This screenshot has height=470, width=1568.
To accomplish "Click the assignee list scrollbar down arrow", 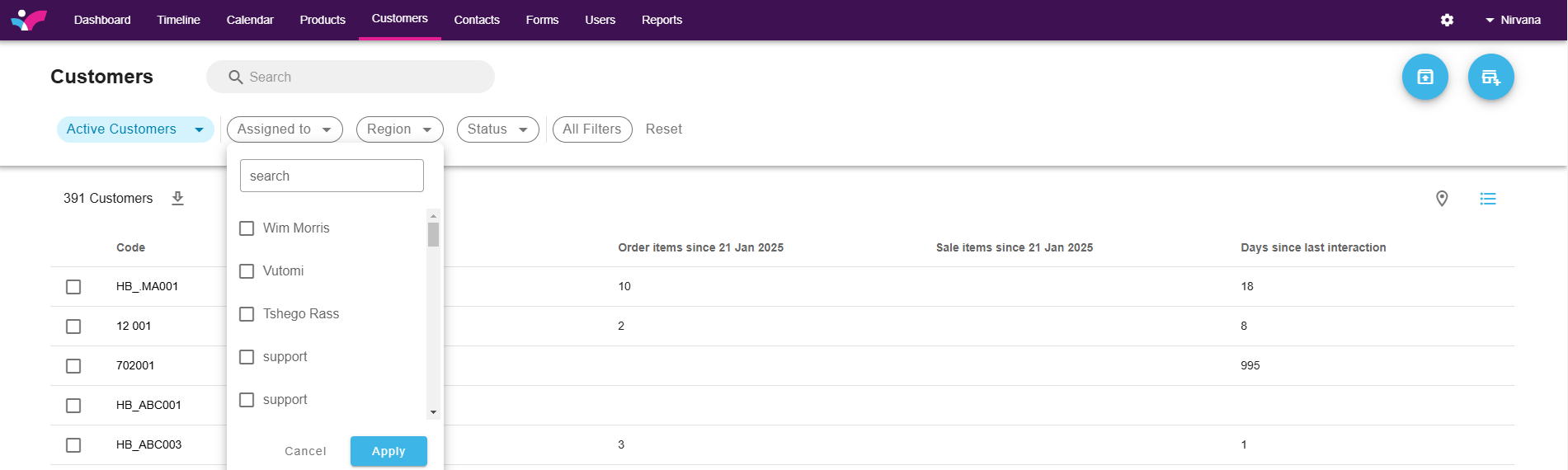I will coord(433,412).
